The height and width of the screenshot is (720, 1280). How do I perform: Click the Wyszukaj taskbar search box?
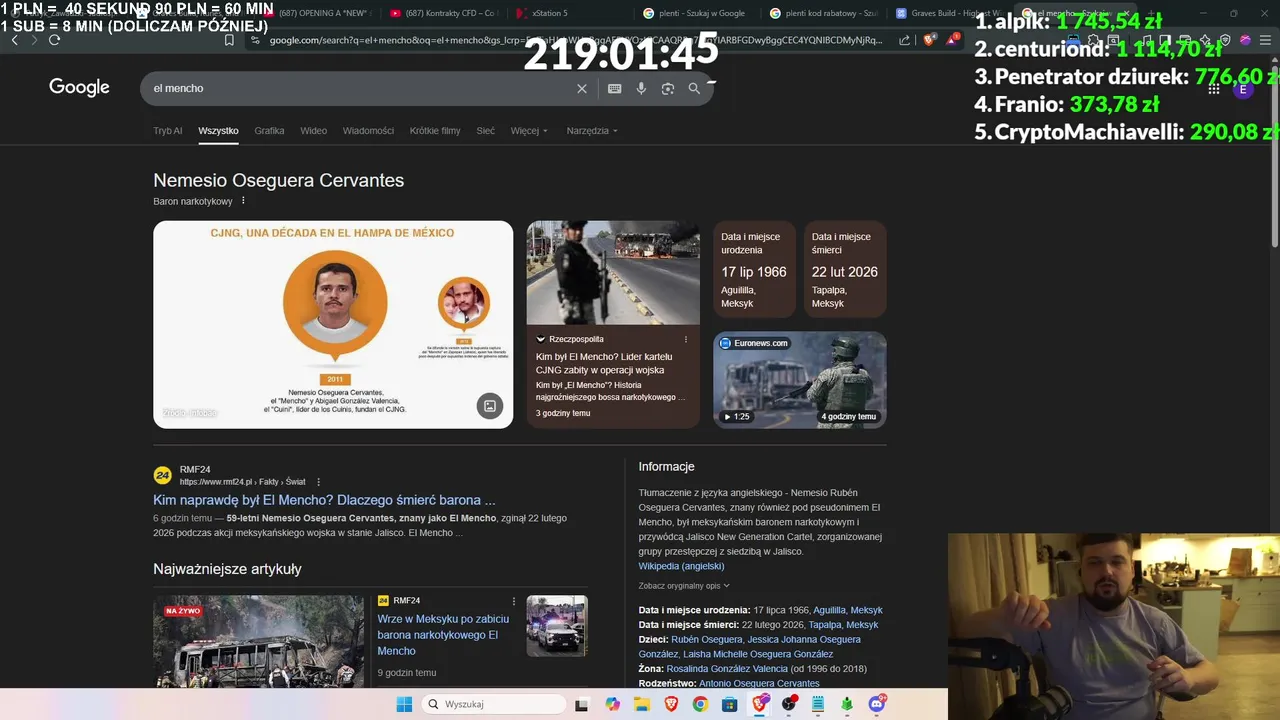point(493,704)
